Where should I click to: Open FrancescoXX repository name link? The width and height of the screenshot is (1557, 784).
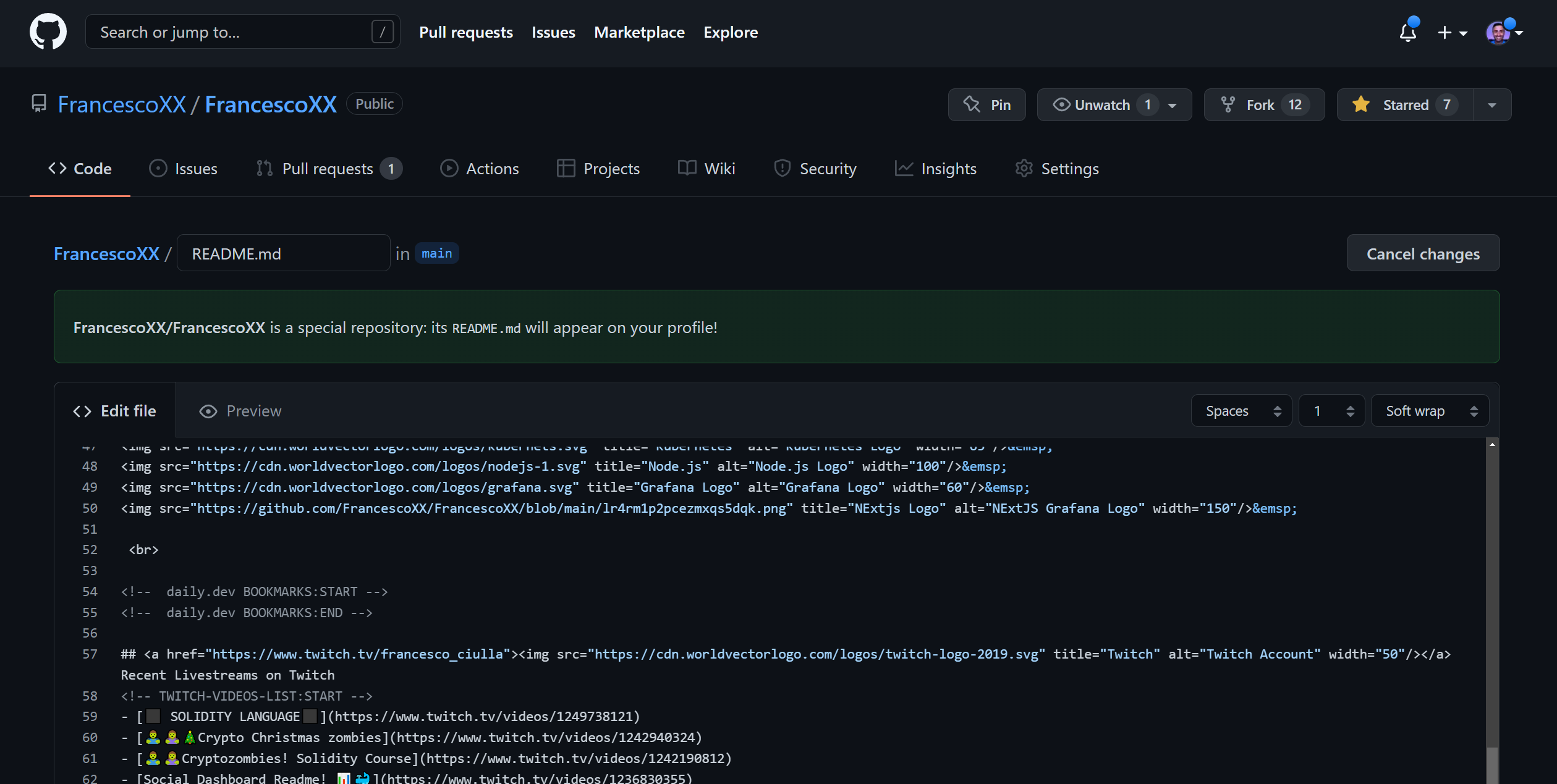click(x=271, y=104)
